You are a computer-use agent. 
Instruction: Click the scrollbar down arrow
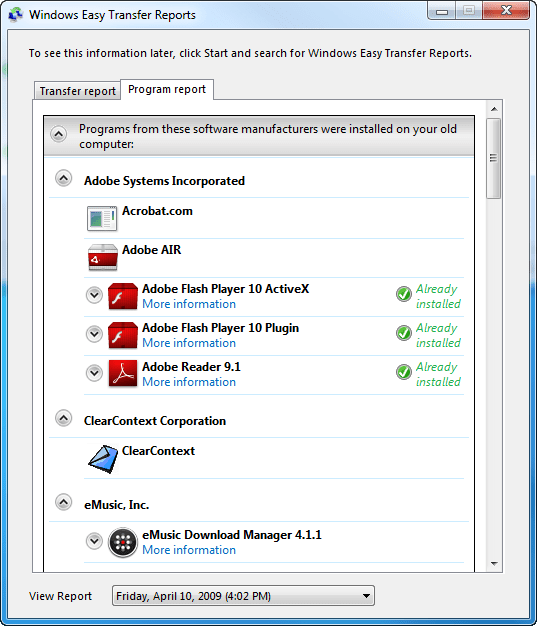[x=494, y=564]
